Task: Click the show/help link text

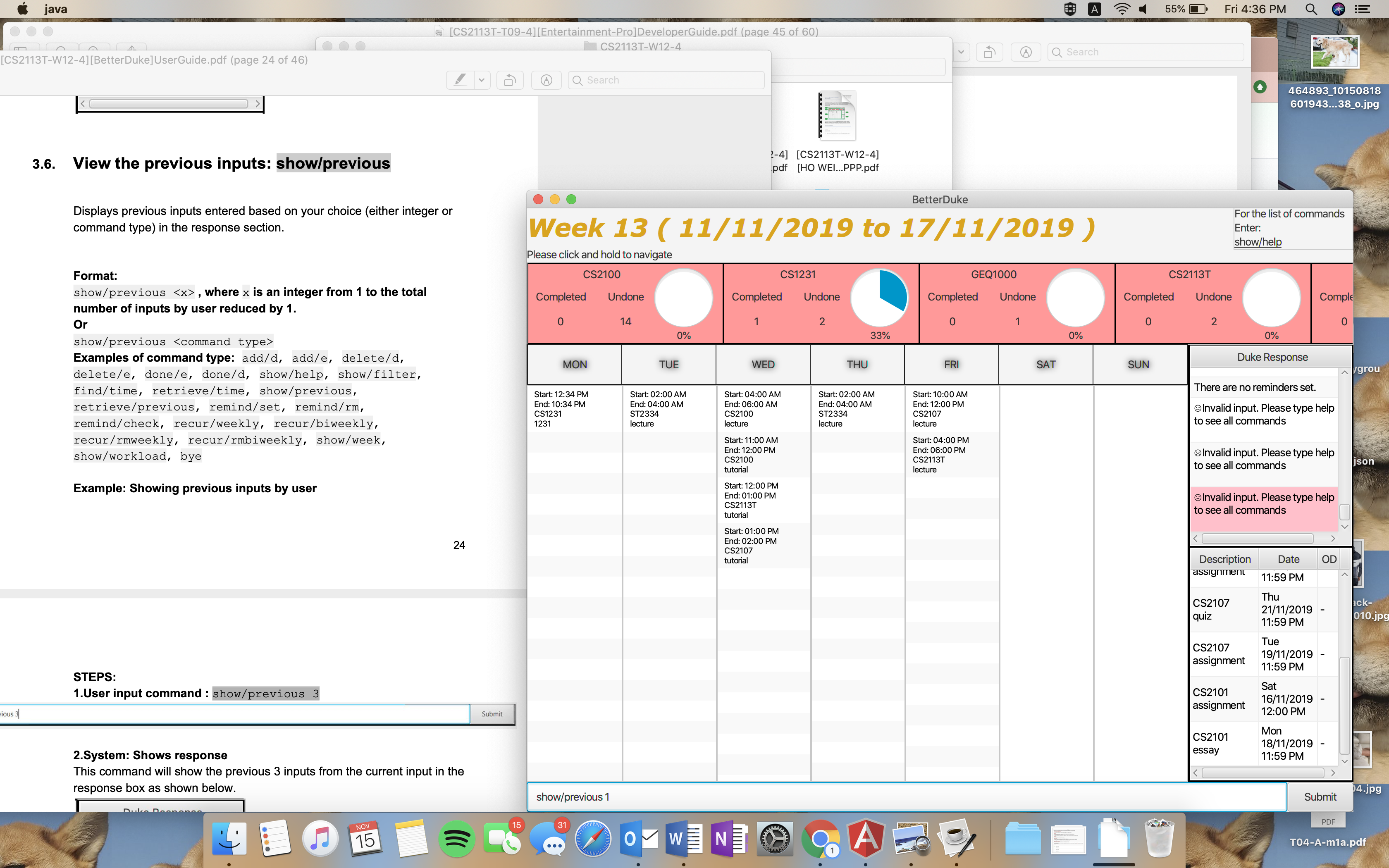Action: pos(1258,242)
